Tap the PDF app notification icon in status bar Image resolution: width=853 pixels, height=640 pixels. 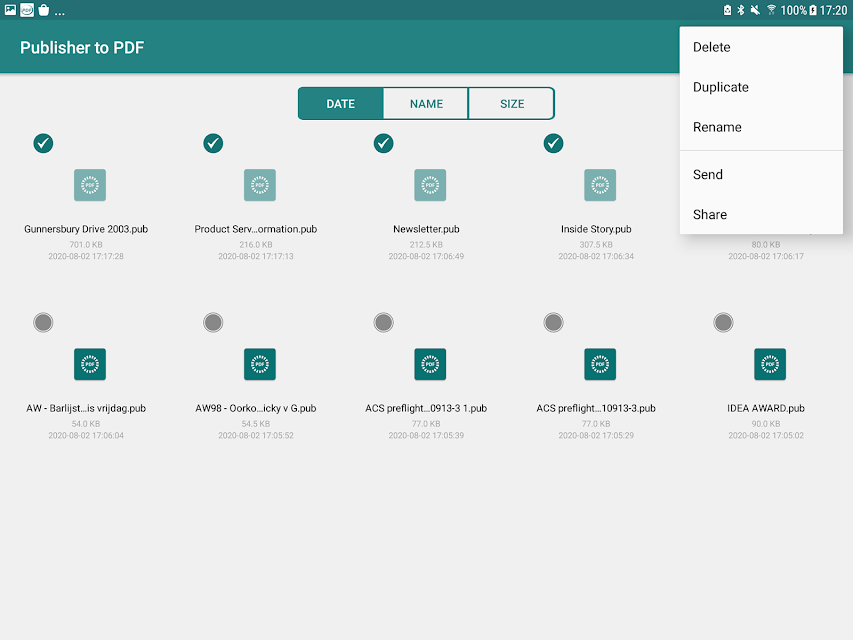click(27, 10)
